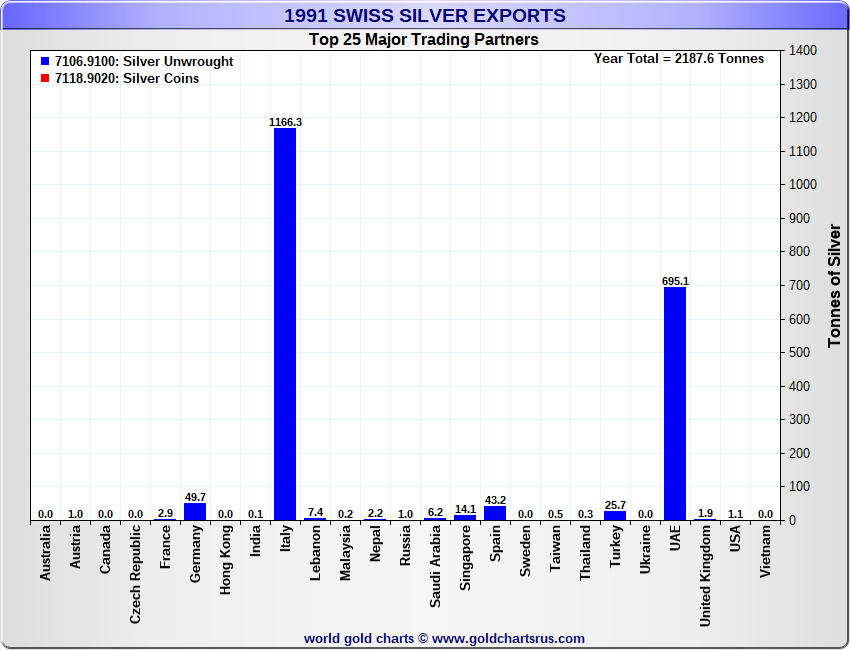850x650 pixels.
Task: Click the 'Russia' axis label
Action: tap(405, 546)
